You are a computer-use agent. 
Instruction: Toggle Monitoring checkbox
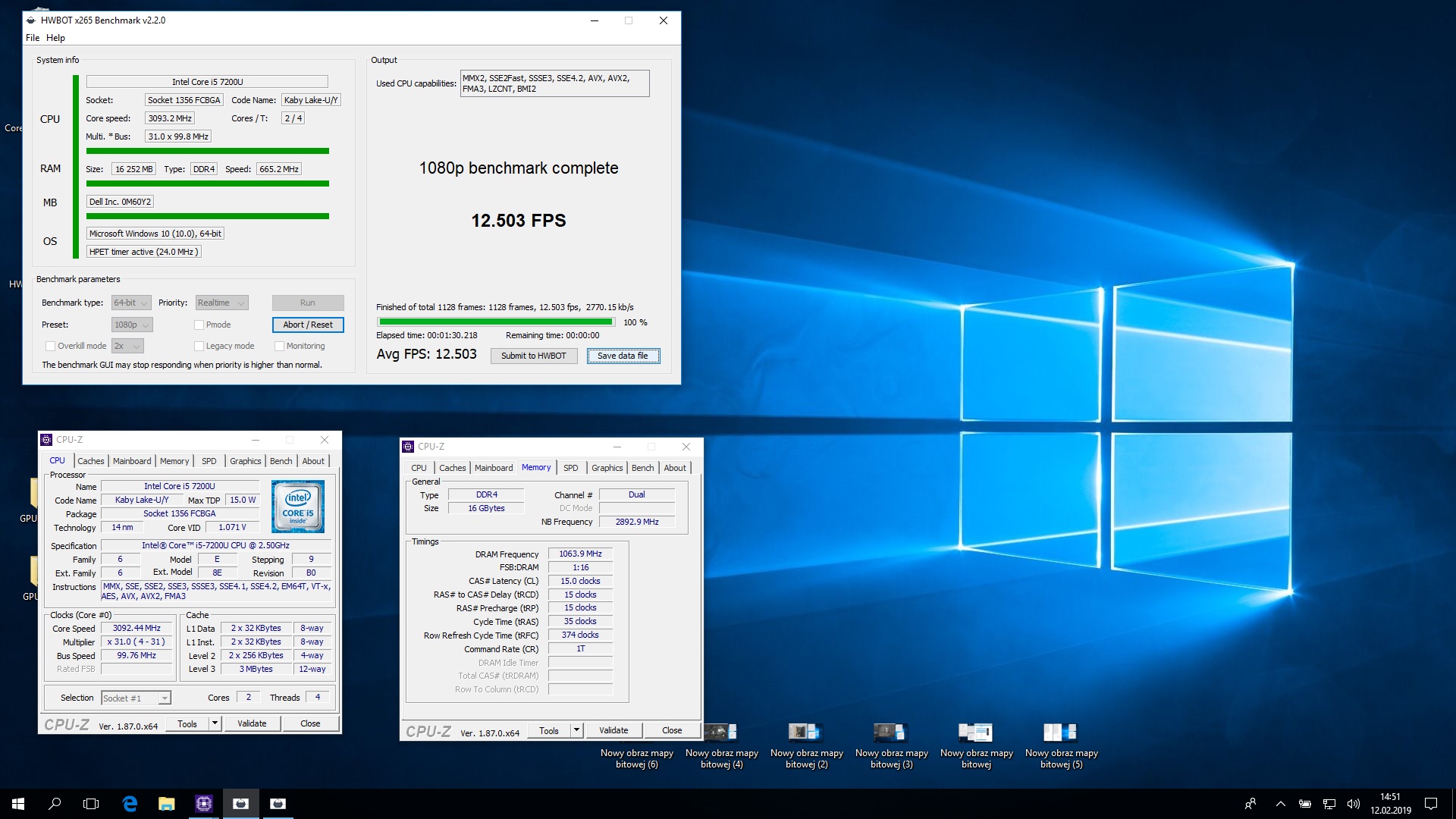click(x=279, y=347)
